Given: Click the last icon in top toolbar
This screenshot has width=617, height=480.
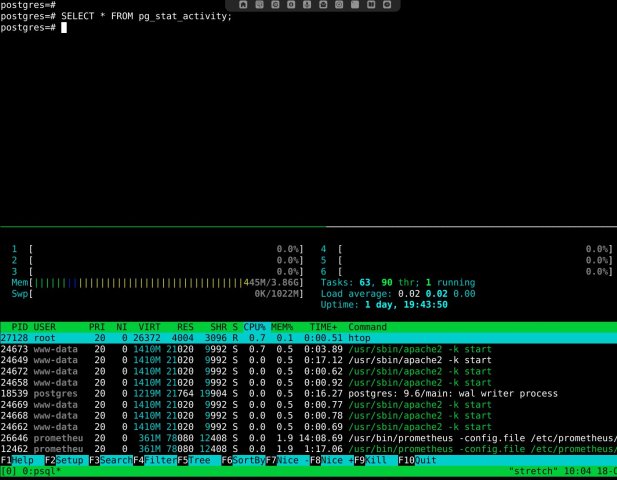Looking at the screenshot, I should click(x=387, y=5).
